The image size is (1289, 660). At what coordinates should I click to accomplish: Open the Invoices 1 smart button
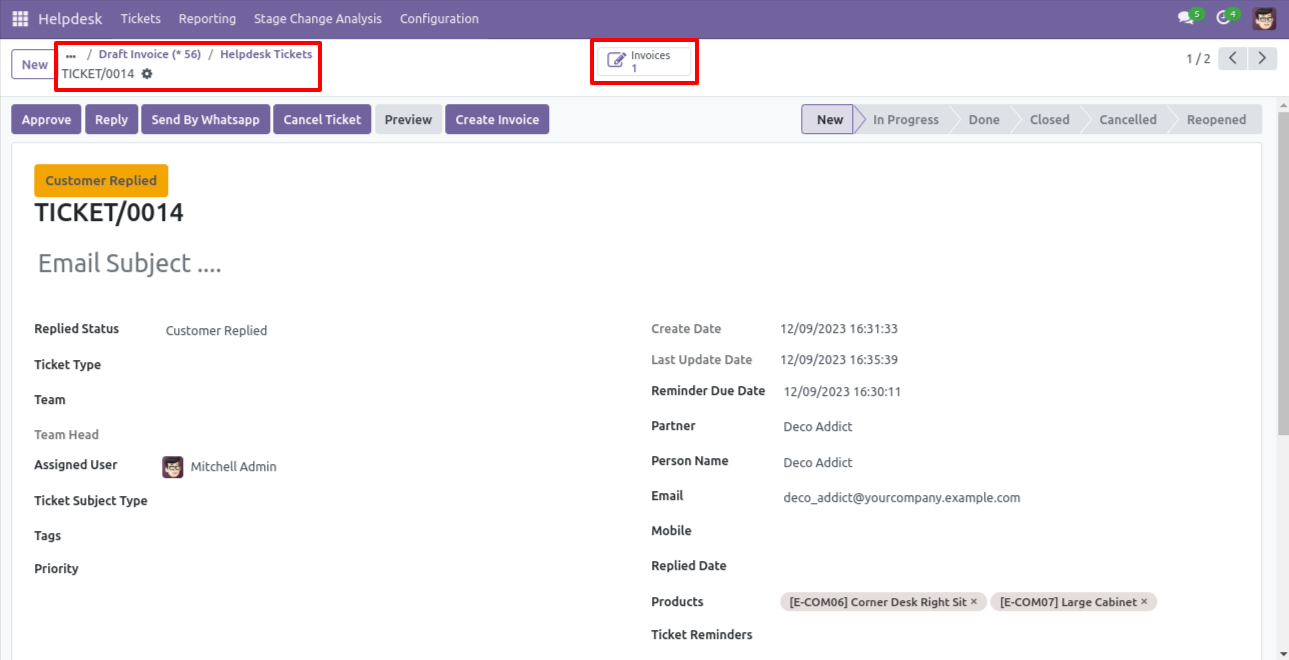pyautogui.click(x=644, y=62)
